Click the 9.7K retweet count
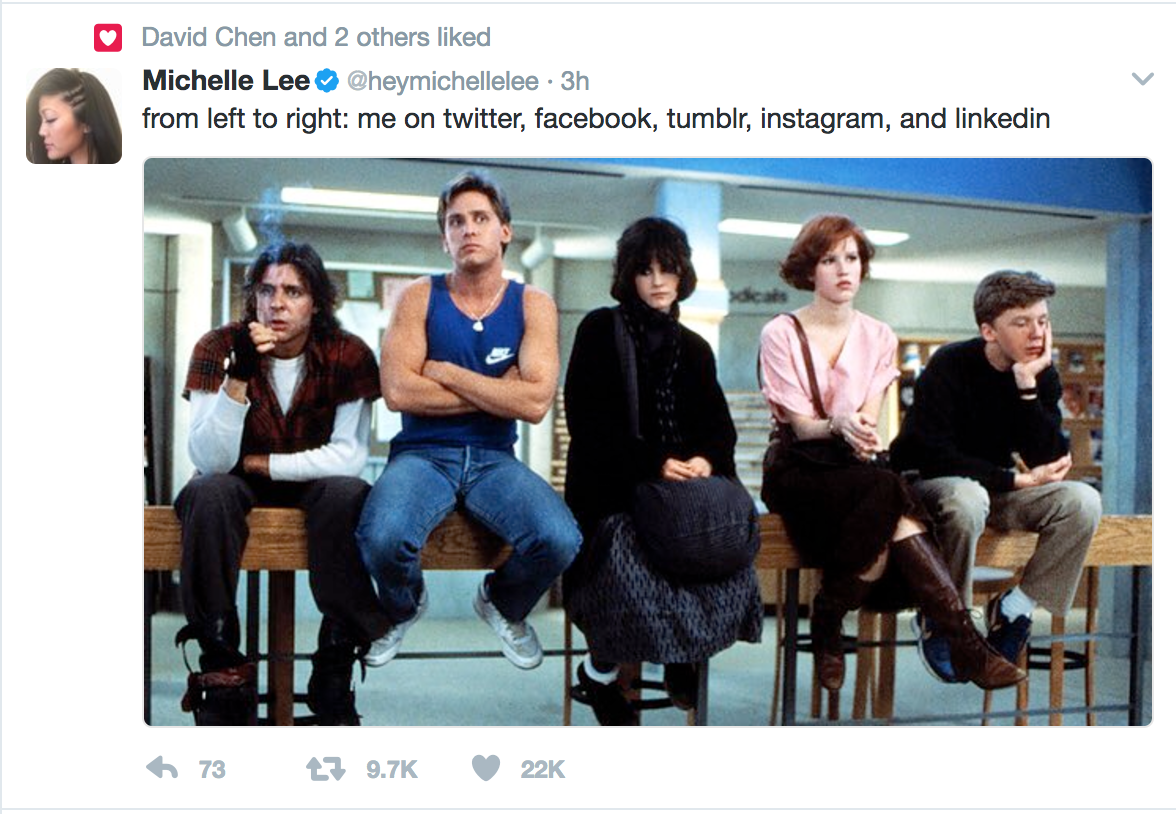The height and width of the screenshot is (814, 1176). pos(392,769)
